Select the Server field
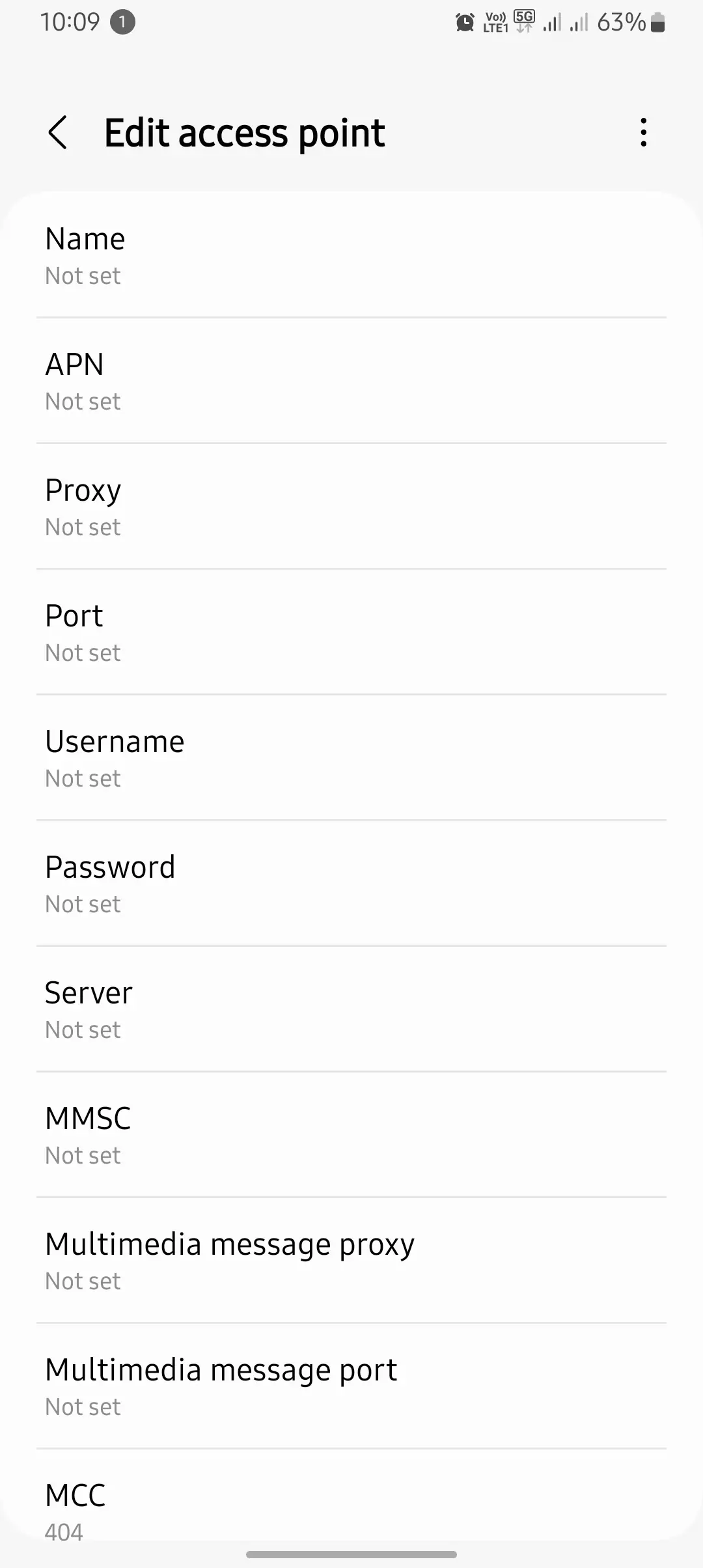The height and width of the screenshot is (1568, 703). click(351, 1009)
